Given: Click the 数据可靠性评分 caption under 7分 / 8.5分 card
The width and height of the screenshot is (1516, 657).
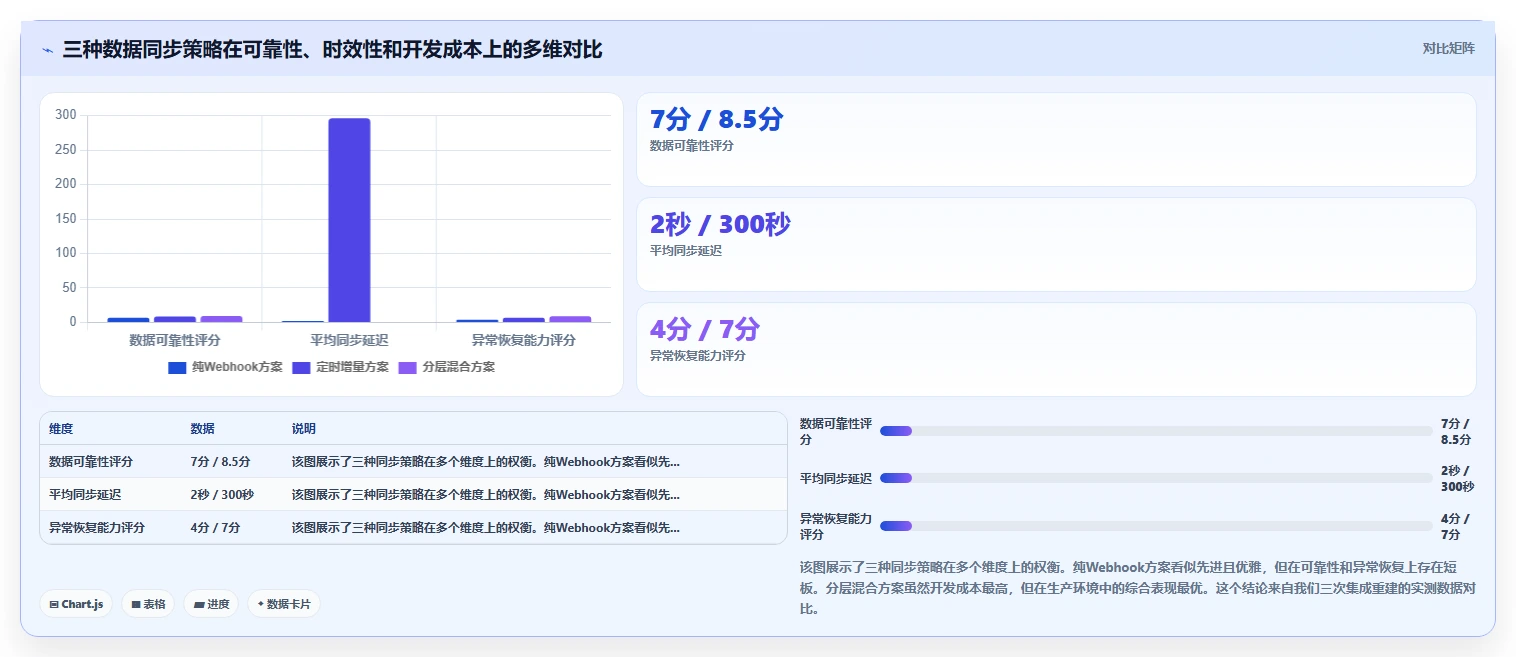Looking at the screenshot, I should 692,146.
